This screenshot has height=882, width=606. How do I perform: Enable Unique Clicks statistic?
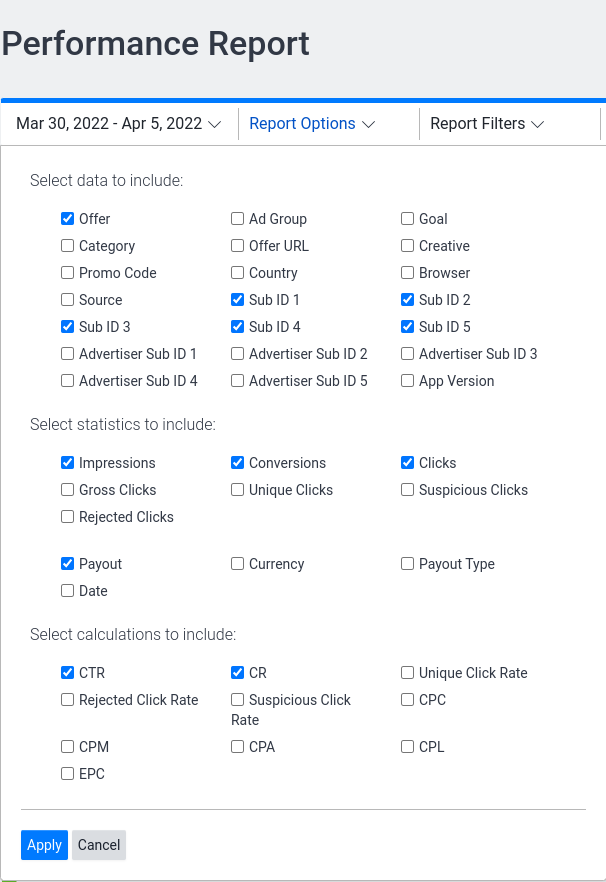(x=238, y=490)
